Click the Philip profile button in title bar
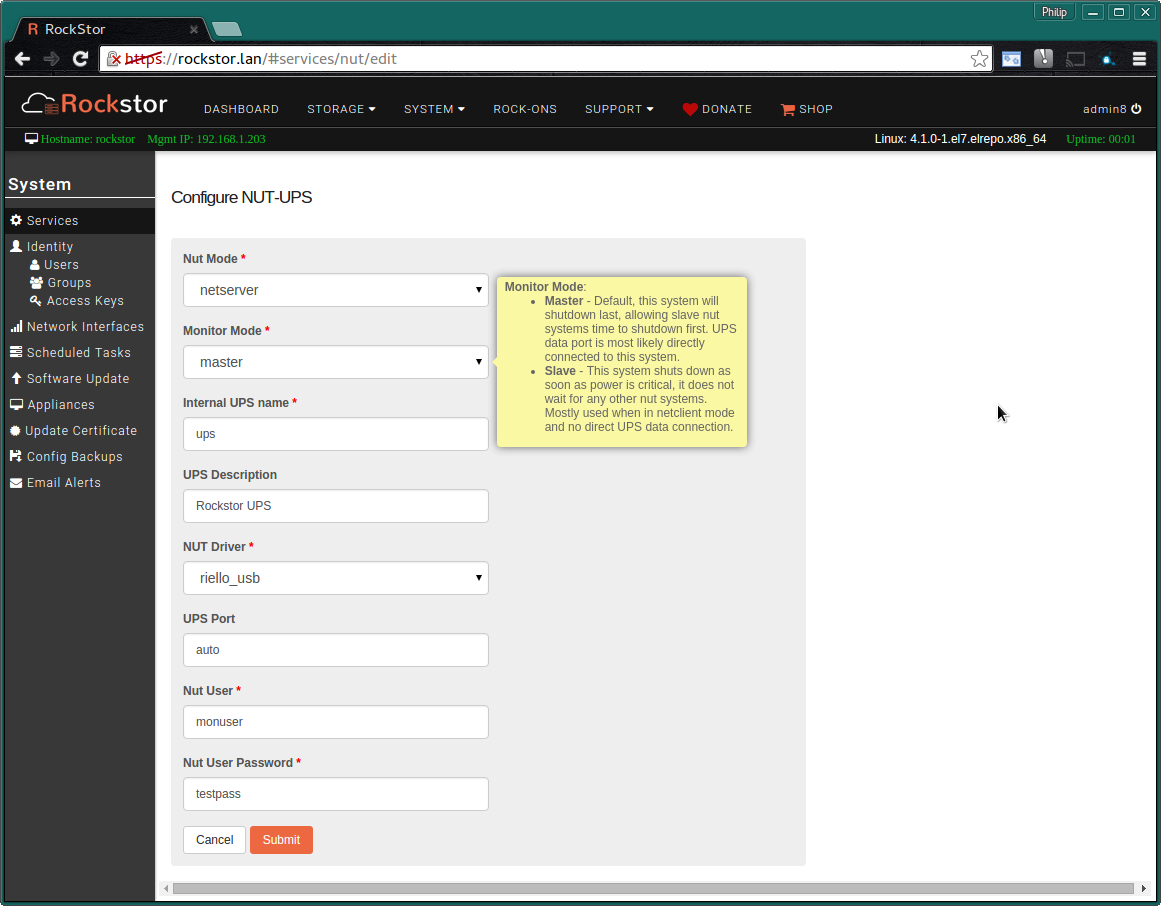This screenshot has width=1161, height=906. [1054, 12]
